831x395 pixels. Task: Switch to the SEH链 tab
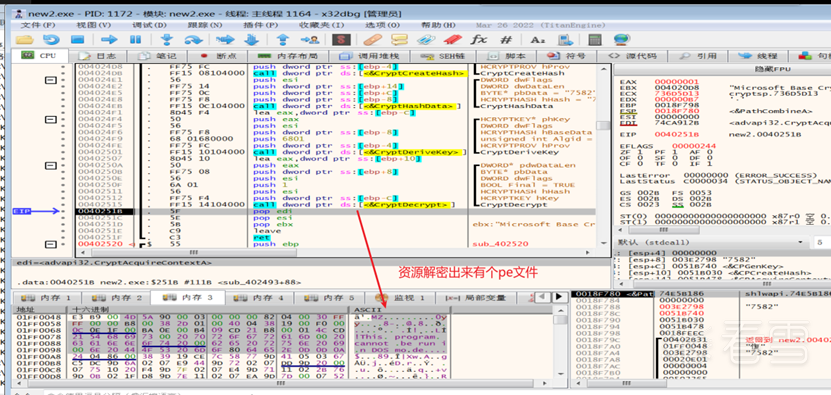(443, 56)
